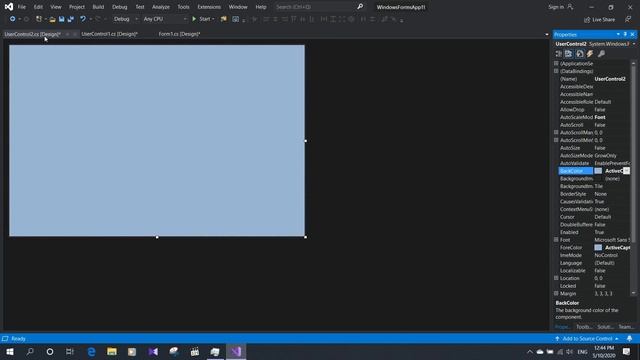Expand the (ApplicationSettings) property

[556, 63]
